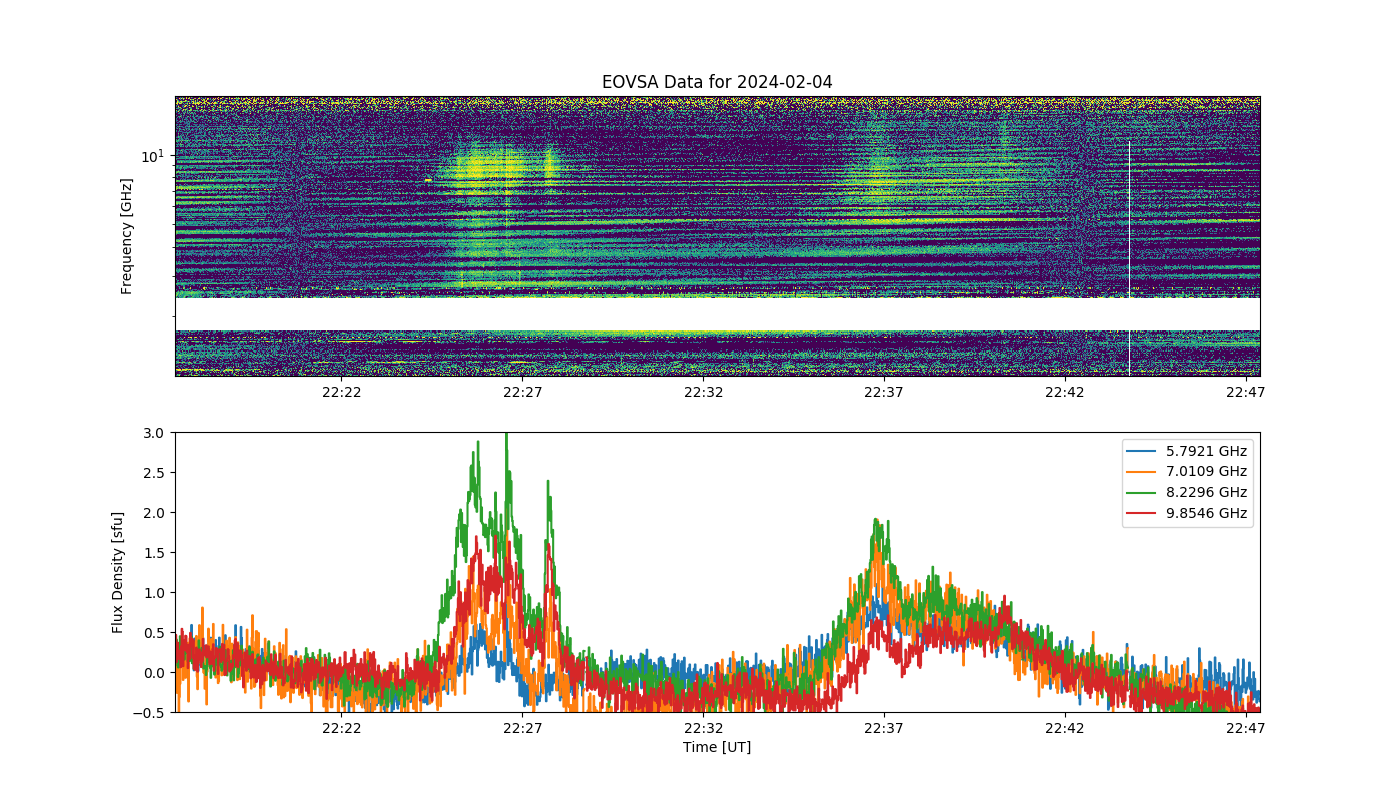The image size is (1400, 800).
Task: Click the 3.0 flux density tick label
Action: coord(153,433)
